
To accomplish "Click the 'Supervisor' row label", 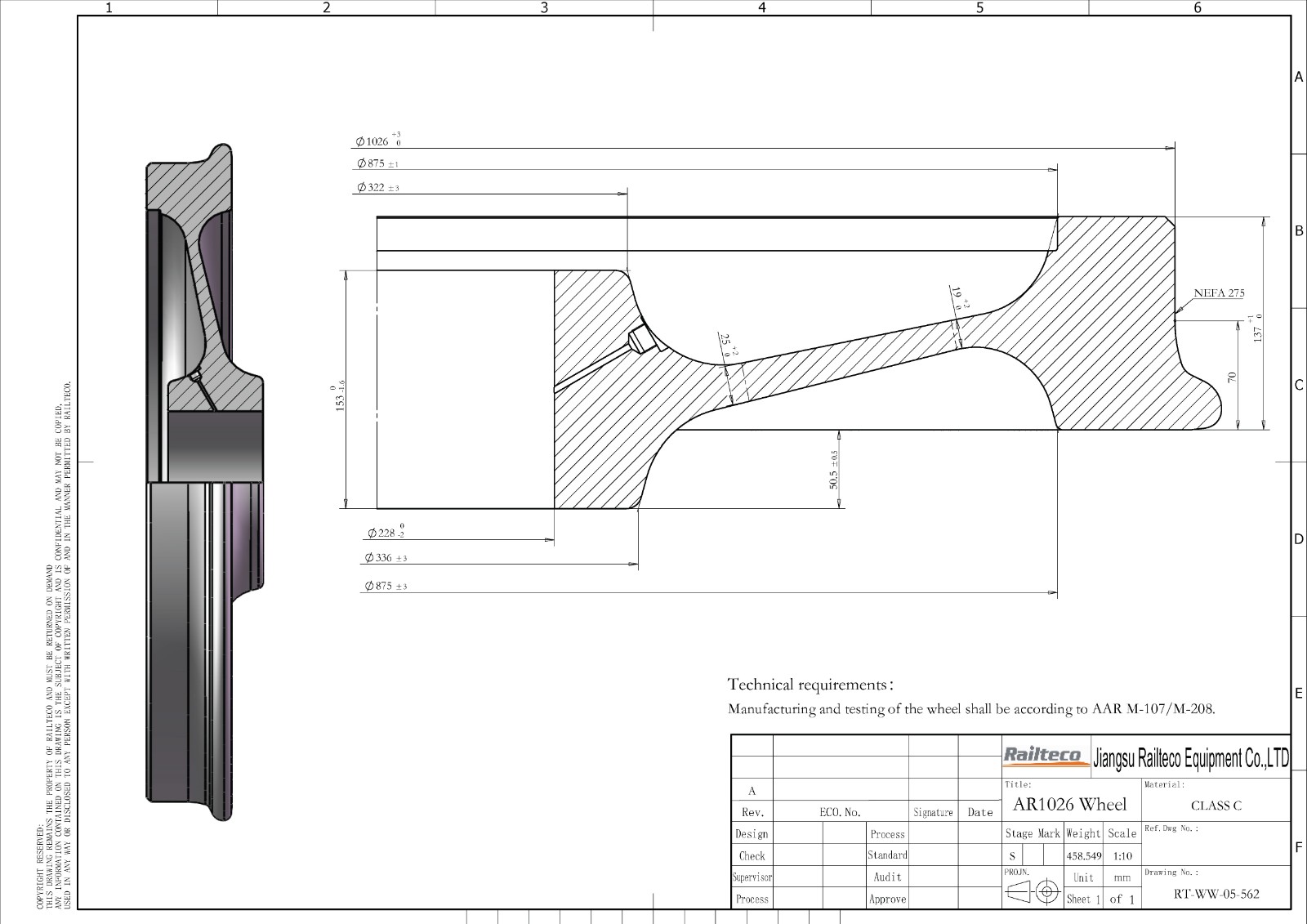I will click(x=752, y=877).
